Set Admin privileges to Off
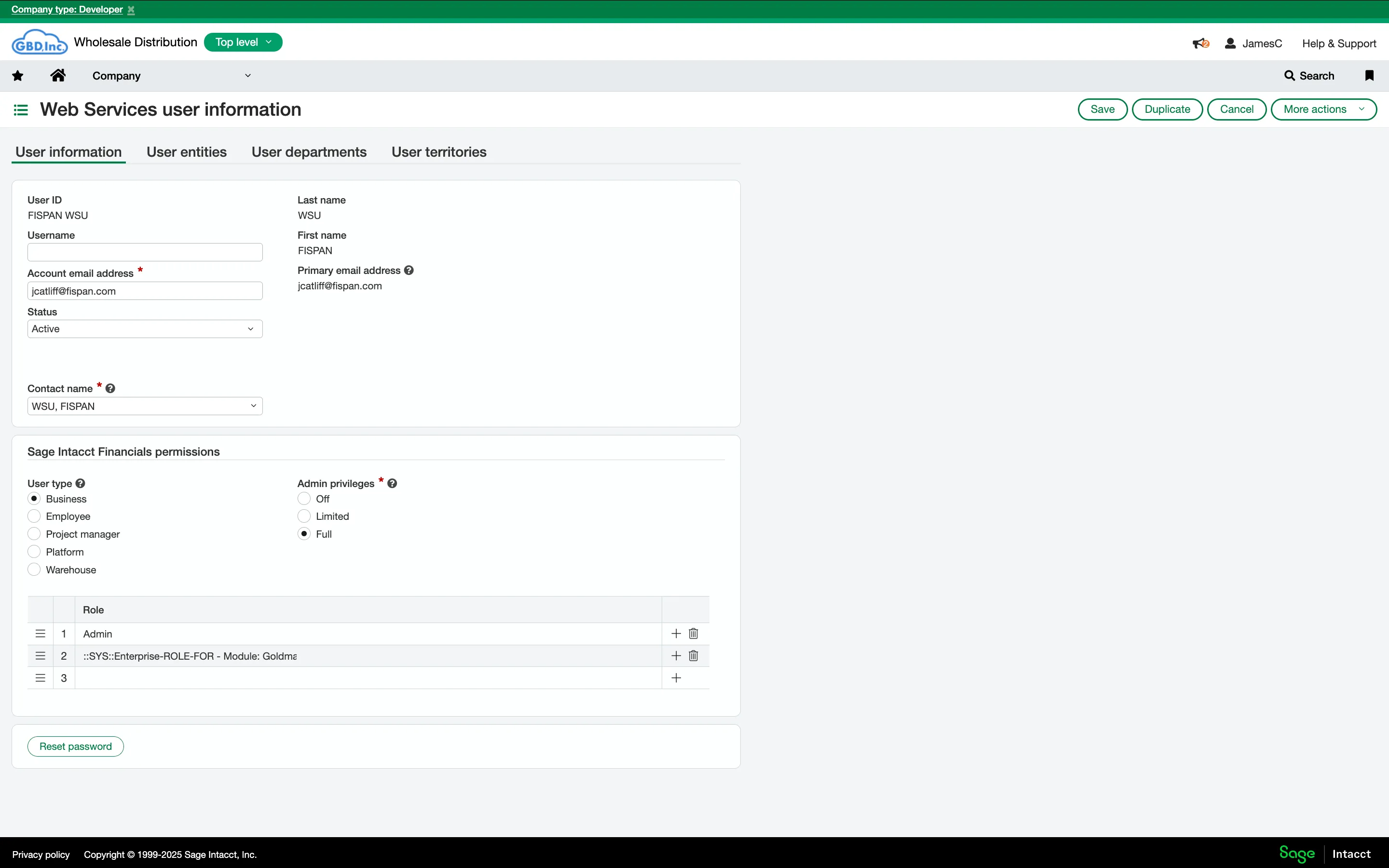 coord(304,499)
